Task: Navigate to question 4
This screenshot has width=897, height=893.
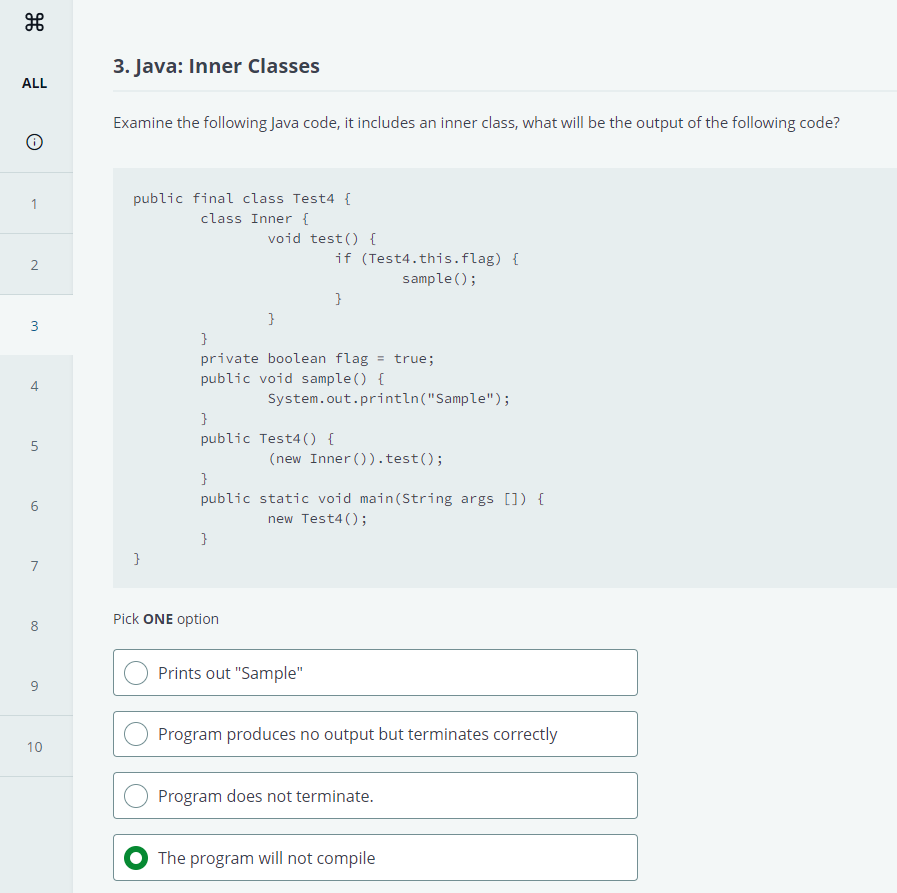Action: [x=35, y=386]
